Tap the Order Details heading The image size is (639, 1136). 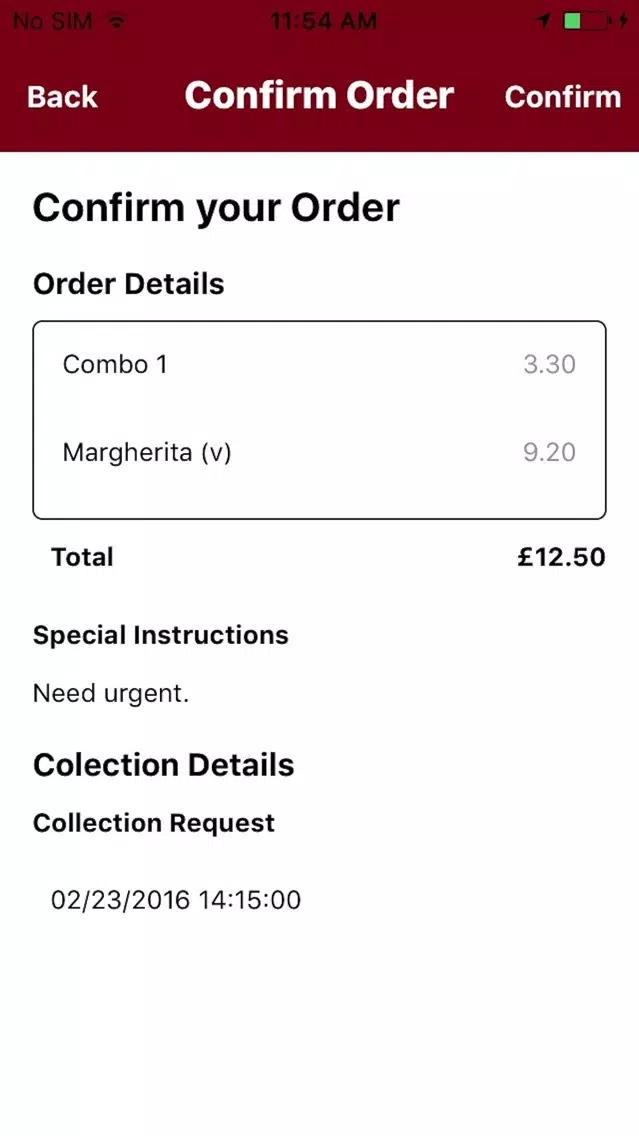click(x=129, y=284)
